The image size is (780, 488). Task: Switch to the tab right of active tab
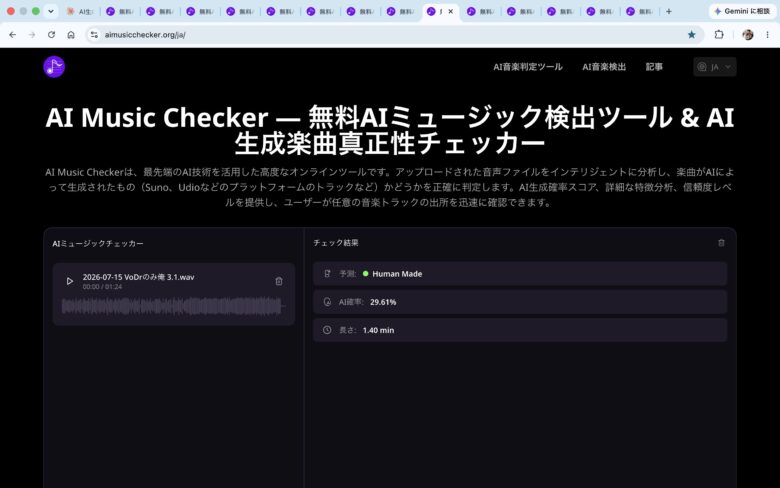pyautogui.click(x=481, y=11)
